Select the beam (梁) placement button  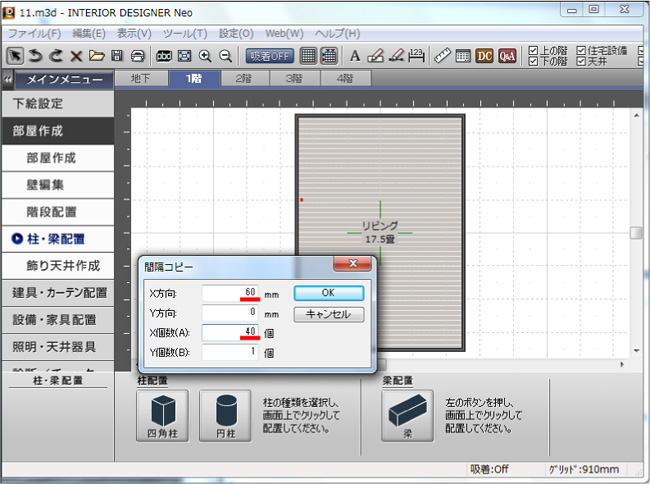(x=409, y=415)
